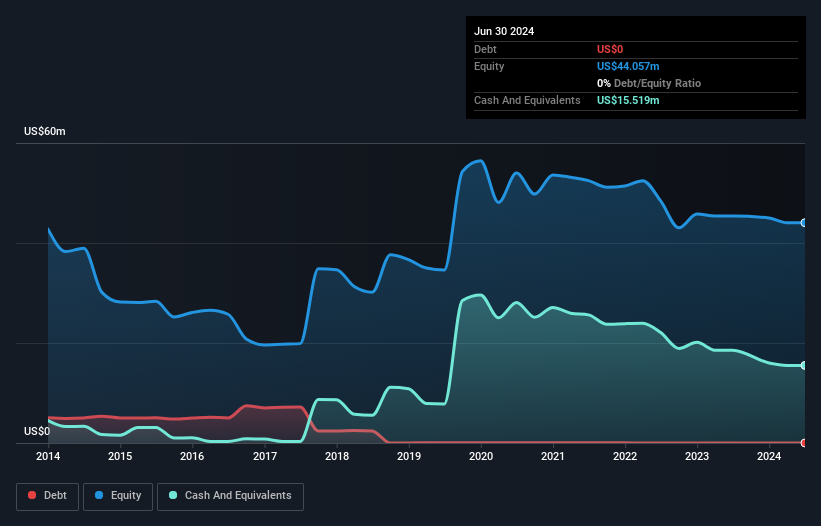Click the US$0 y-axis label
Viewport: 821px width, 526px height.
(37, 431)
